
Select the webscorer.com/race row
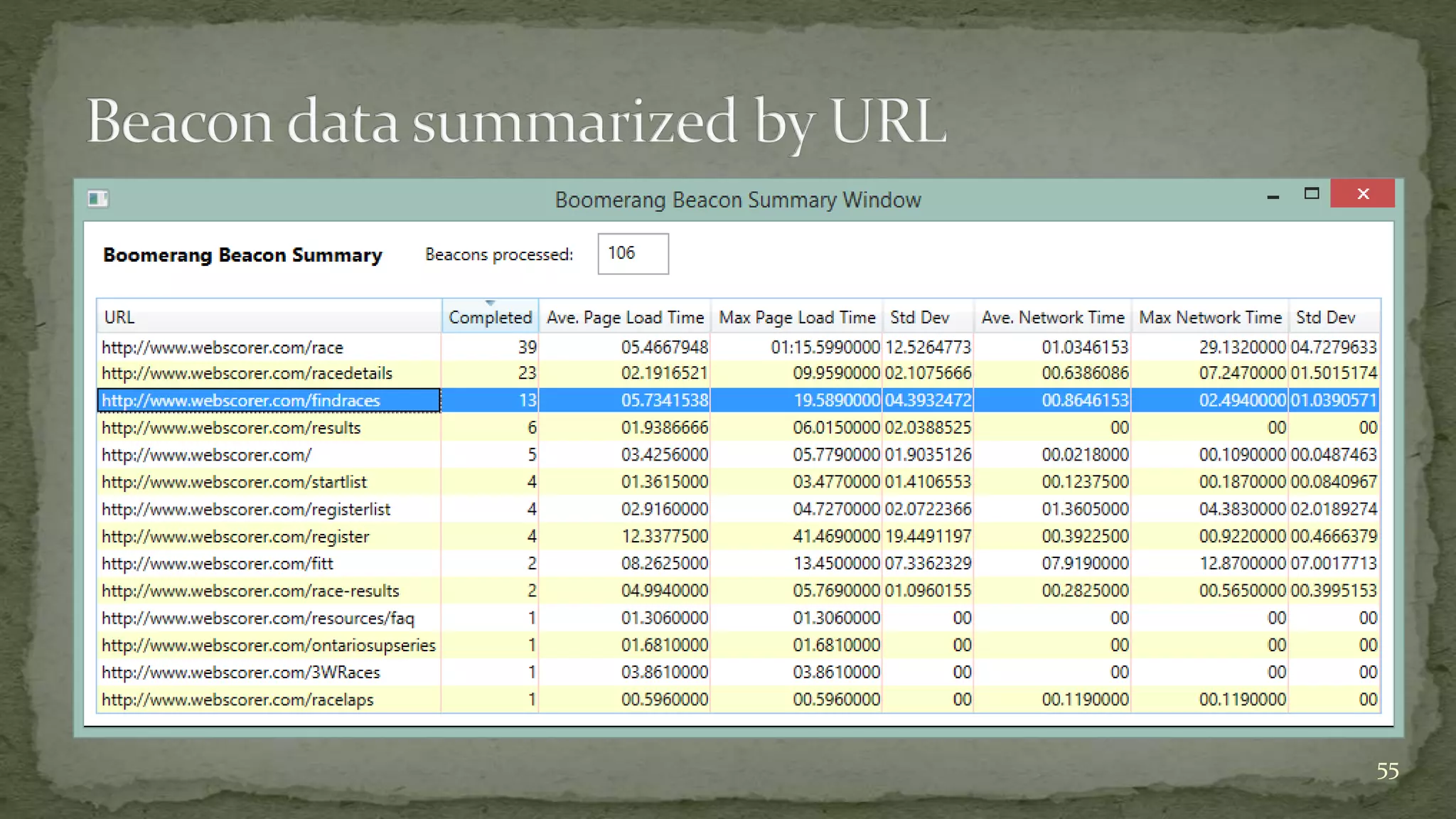(x=223, y=348)
